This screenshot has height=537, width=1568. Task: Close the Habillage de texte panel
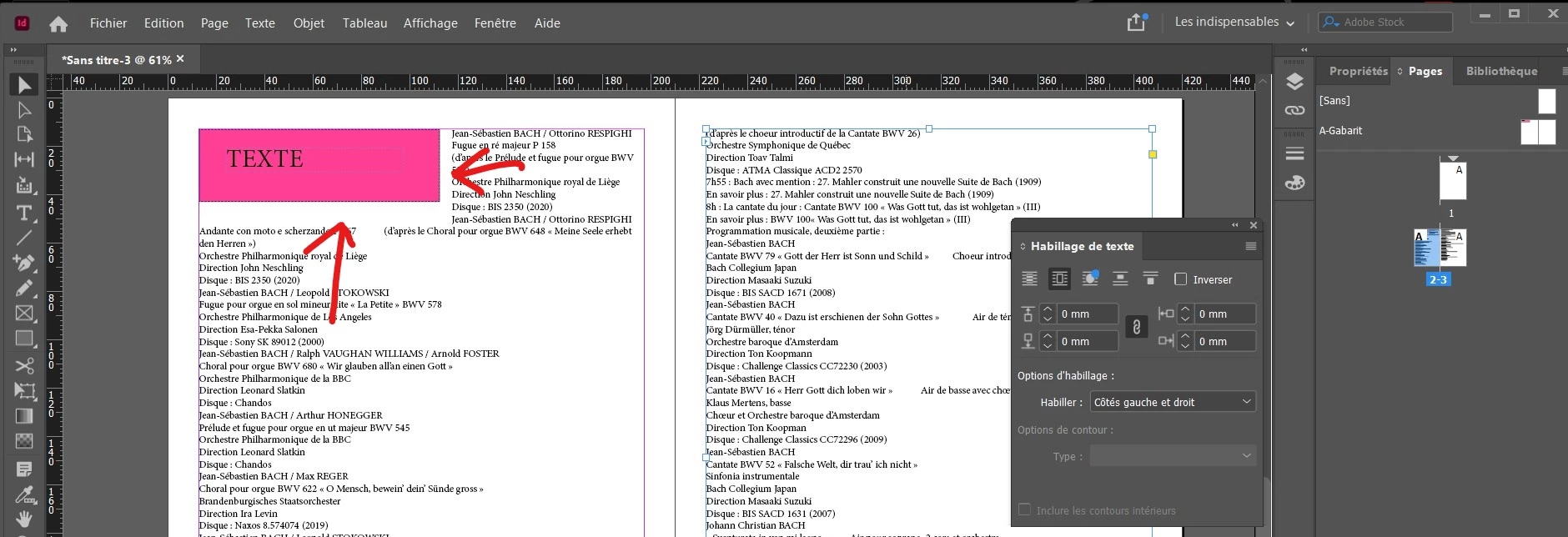(x=1253, y=225)
